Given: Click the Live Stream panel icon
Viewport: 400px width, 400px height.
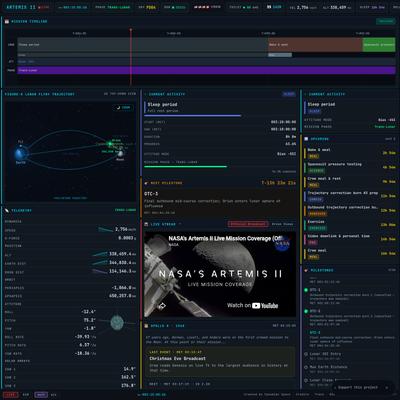Looking at the screenshot, I should point(146,224).
